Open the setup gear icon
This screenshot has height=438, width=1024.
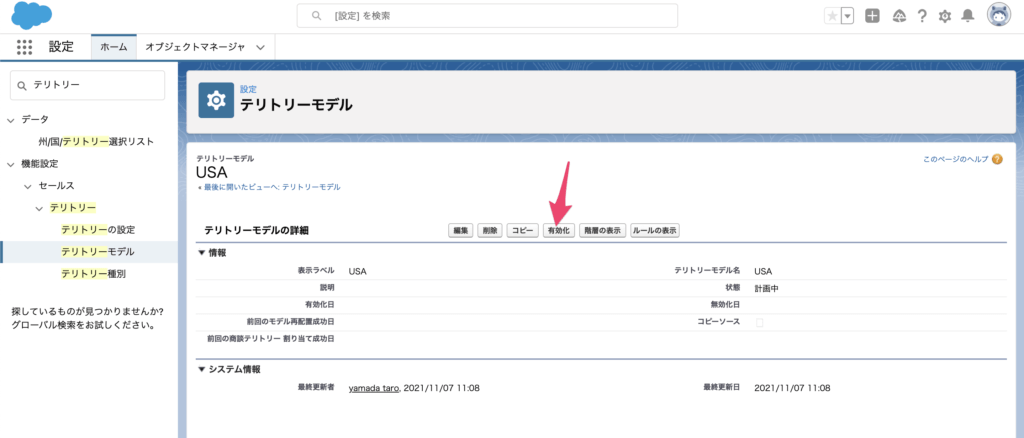coord(945,16)
